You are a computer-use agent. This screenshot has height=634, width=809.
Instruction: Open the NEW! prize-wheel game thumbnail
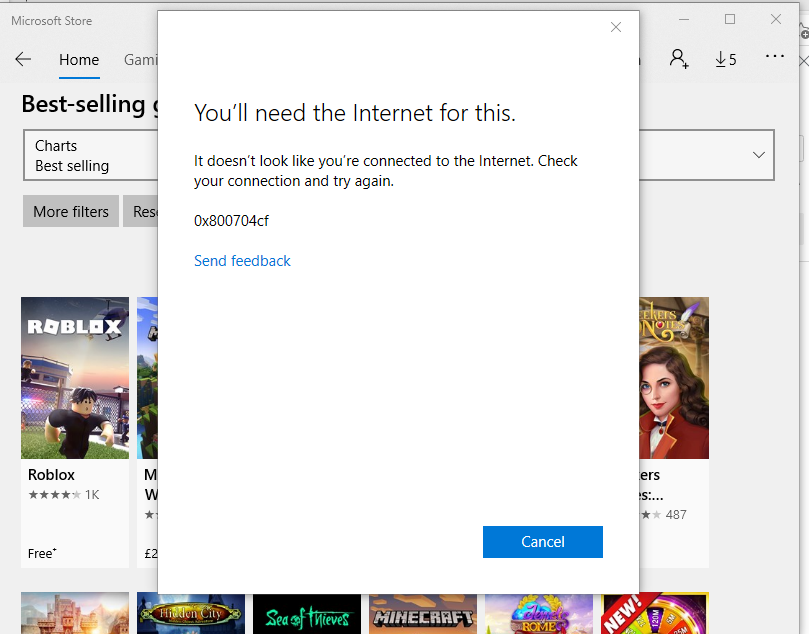tap(654, 613)
